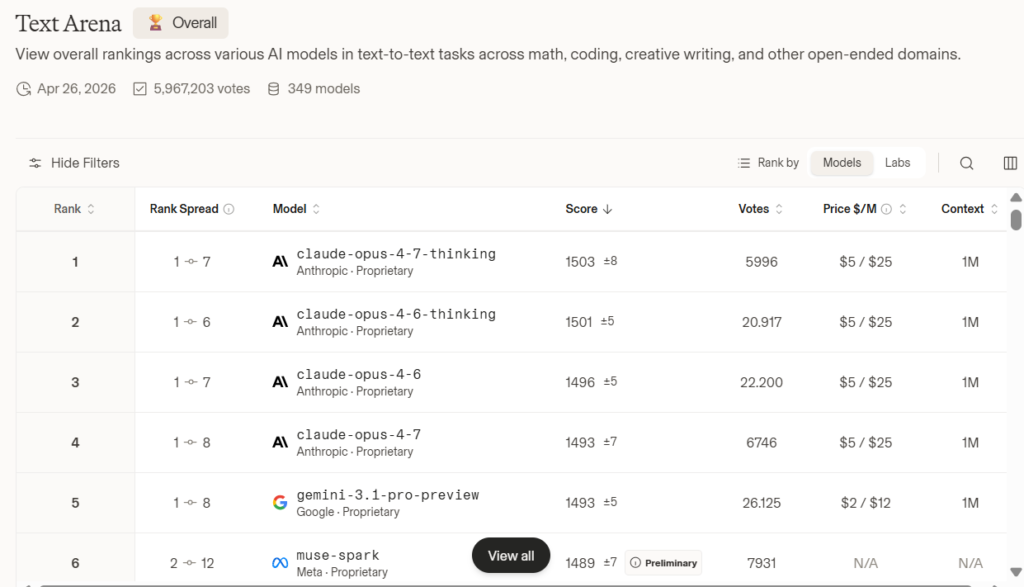The width and height of the screenshot is (1024, 587).
Task: Click votes value 20,917
Action: pyautogui.click(x=761, y=322)
